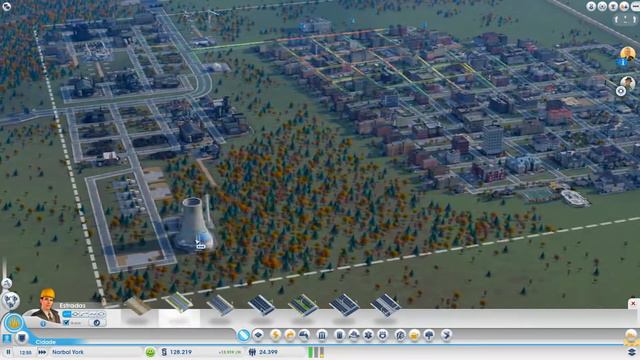Open the second player avatar
Viewport: 640px width, 360px height.
pos(628,83)
